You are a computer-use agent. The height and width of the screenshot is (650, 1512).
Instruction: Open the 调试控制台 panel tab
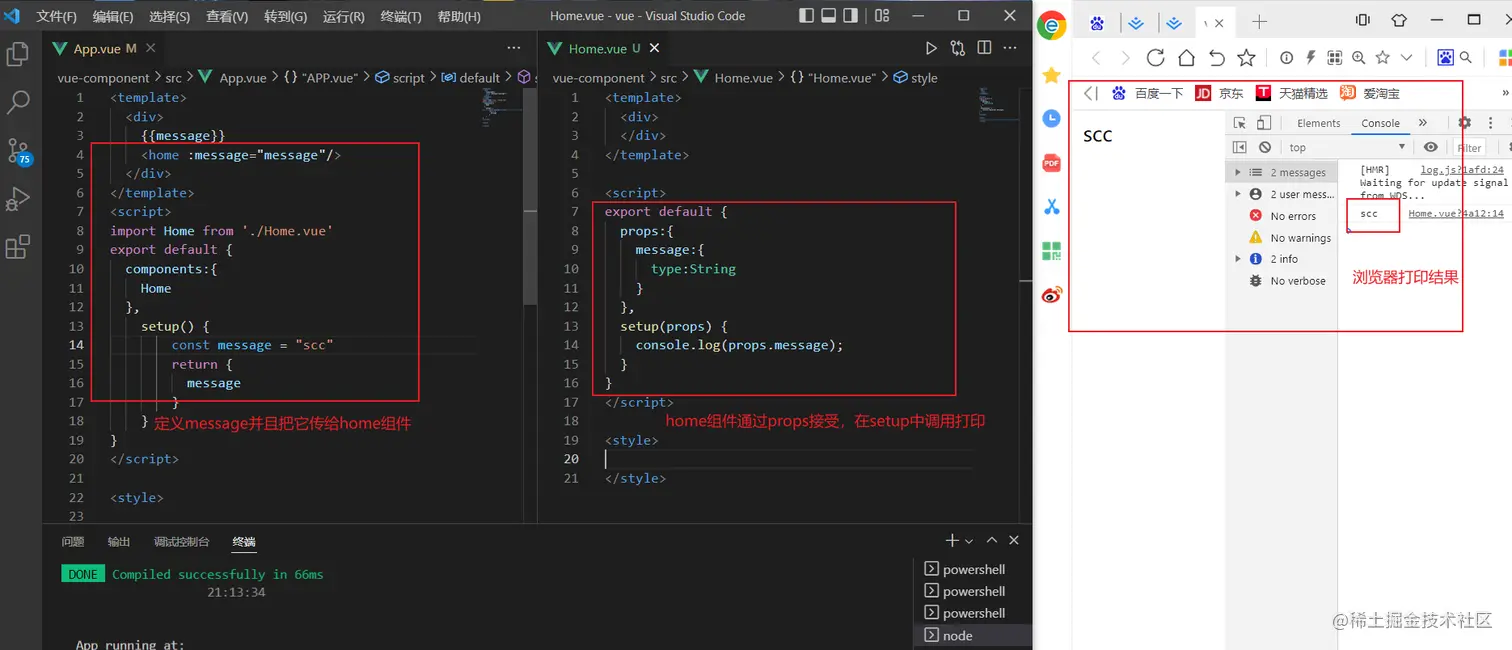[181, 541]
